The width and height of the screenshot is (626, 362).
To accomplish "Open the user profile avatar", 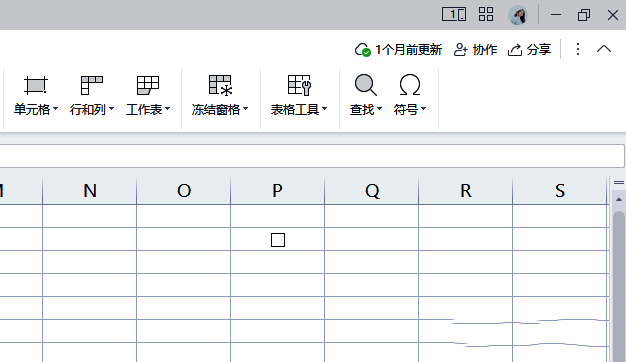I will 518,16.
